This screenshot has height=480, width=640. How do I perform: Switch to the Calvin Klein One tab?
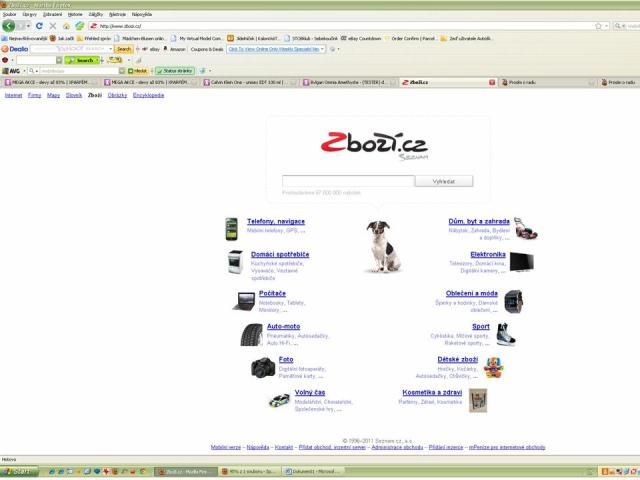(250, 82)
